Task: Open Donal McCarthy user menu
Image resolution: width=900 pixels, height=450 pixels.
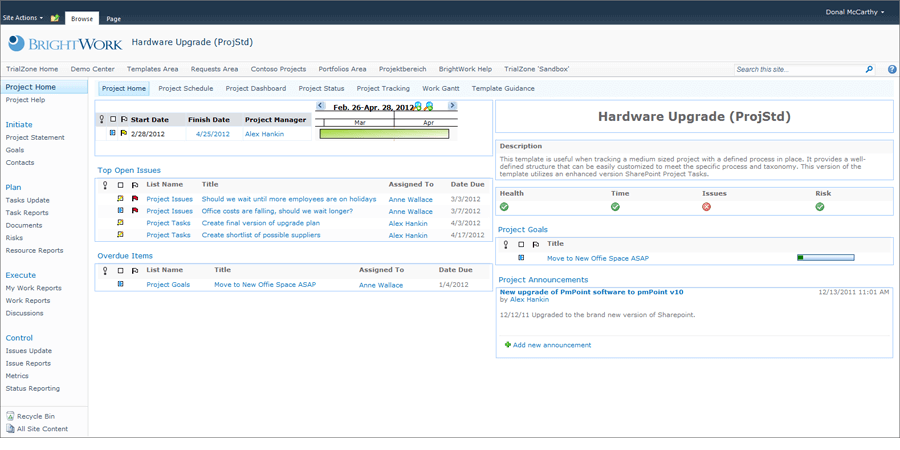Action: pos(855,11)
